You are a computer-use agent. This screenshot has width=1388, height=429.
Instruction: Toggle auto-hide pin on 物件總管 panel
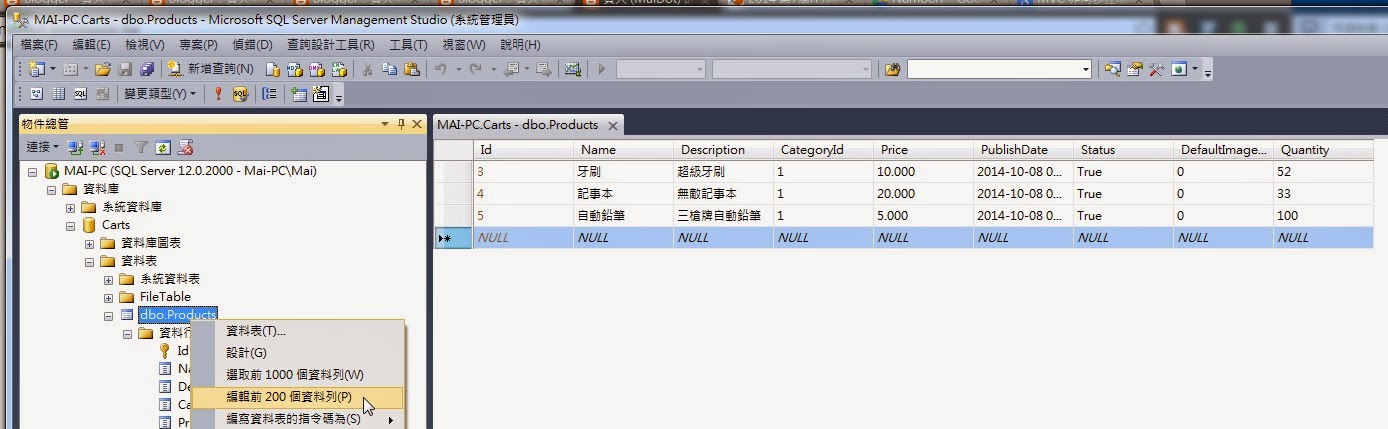[x=401, y=124]
